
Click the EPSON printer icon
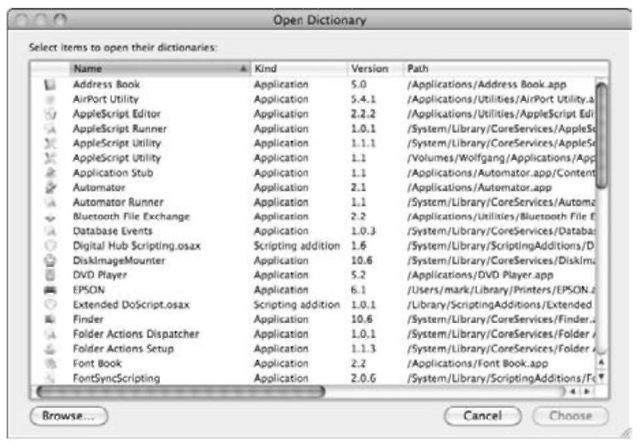point(50,290)
